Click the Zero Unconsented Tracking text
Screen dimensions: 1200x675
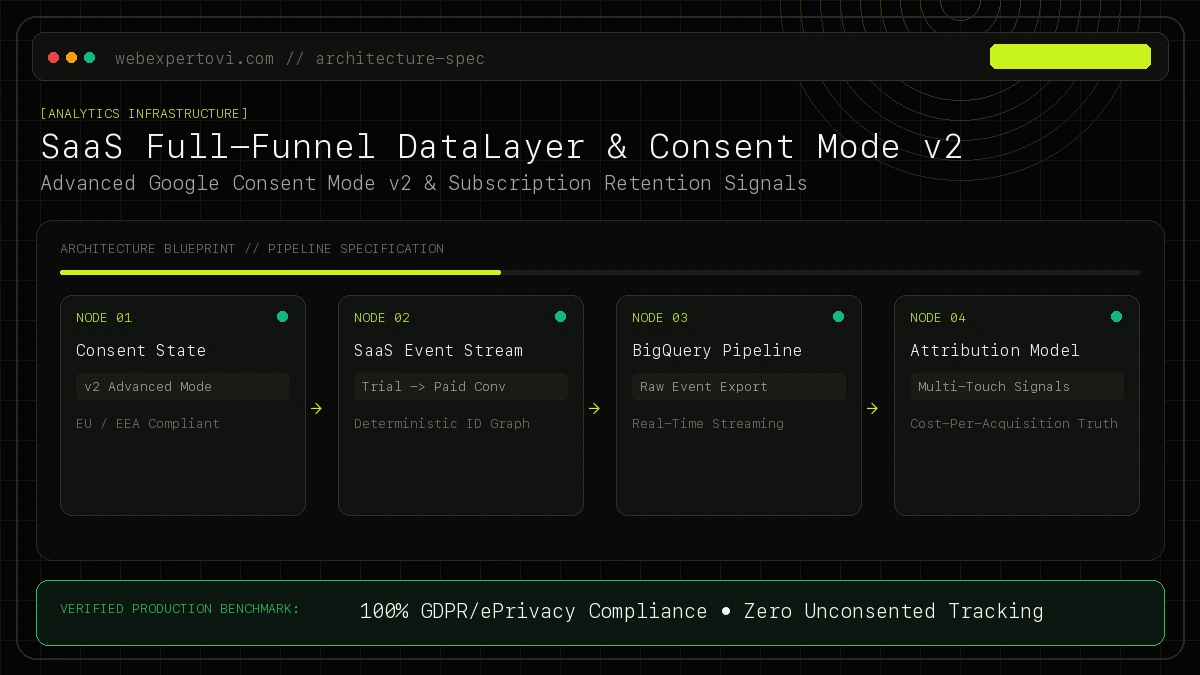894,611
